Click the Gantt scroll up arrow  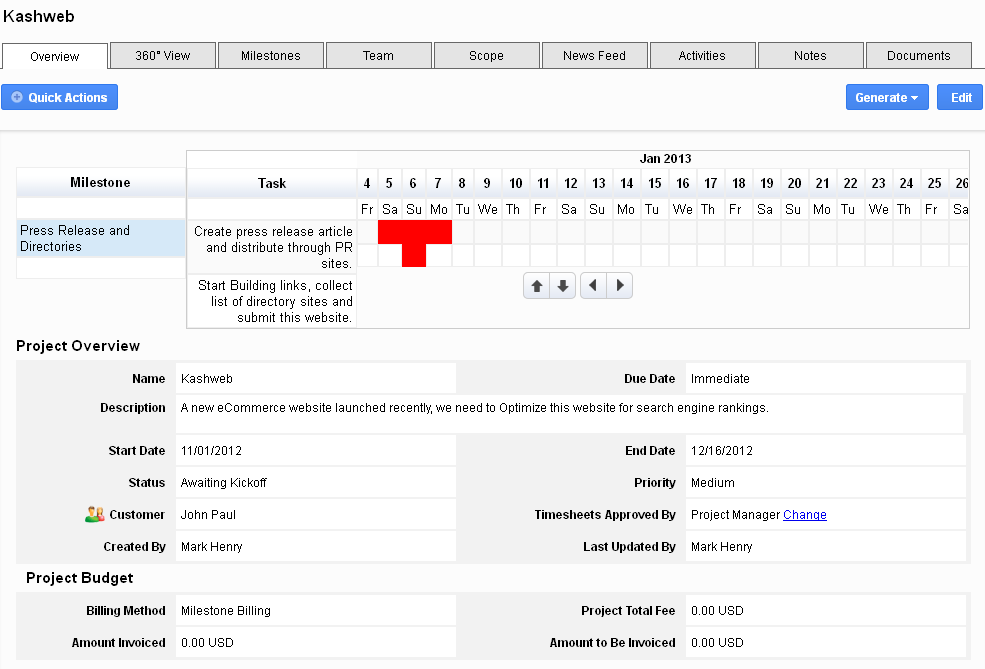(x=537, y=286)
